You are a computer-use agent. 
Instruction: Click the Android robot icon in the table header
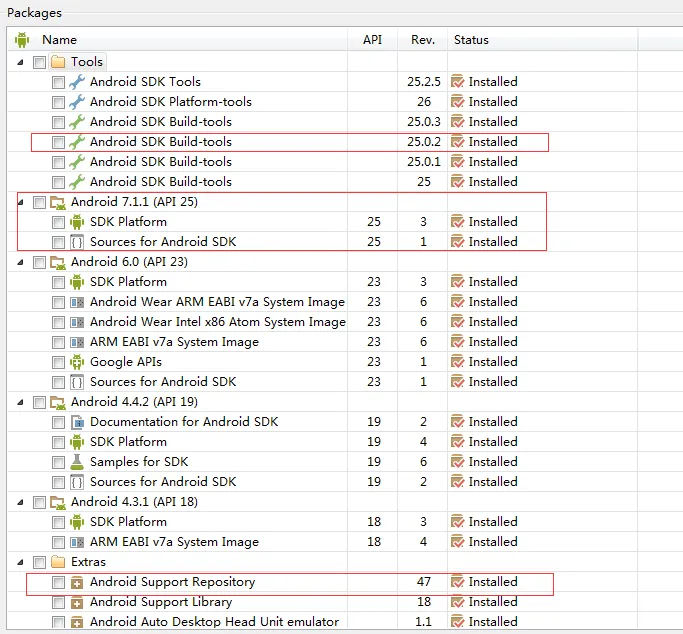click(x=22, y=40)
